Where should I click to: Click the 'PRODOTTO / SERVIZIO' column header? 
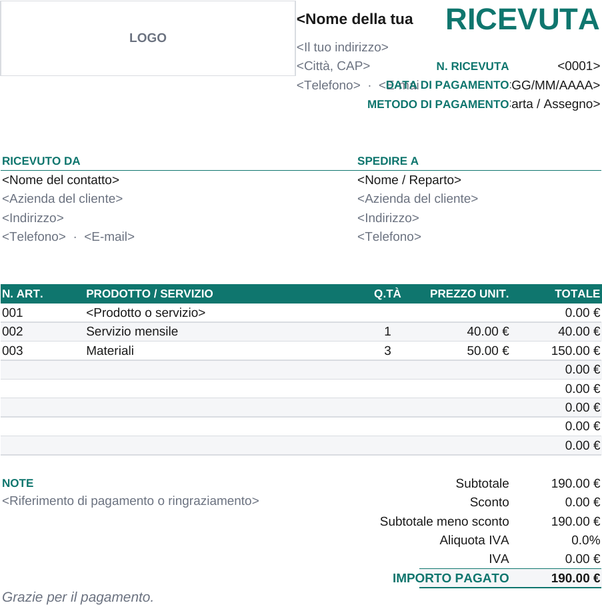pos(149,294)
